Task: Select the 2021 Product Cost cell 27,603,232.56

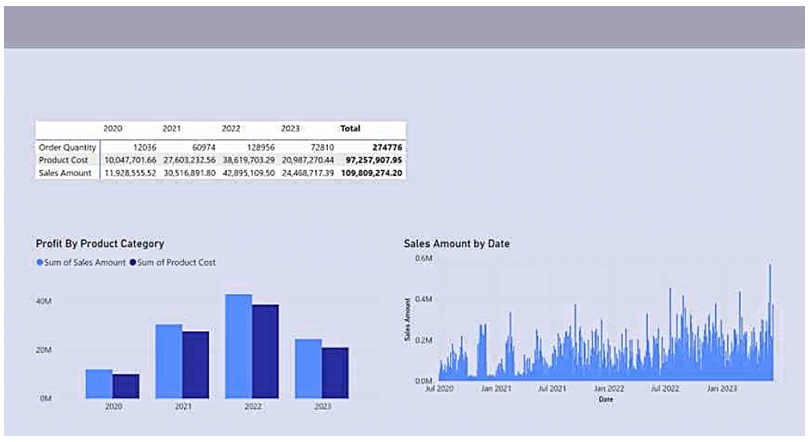Action: (186, 160)
